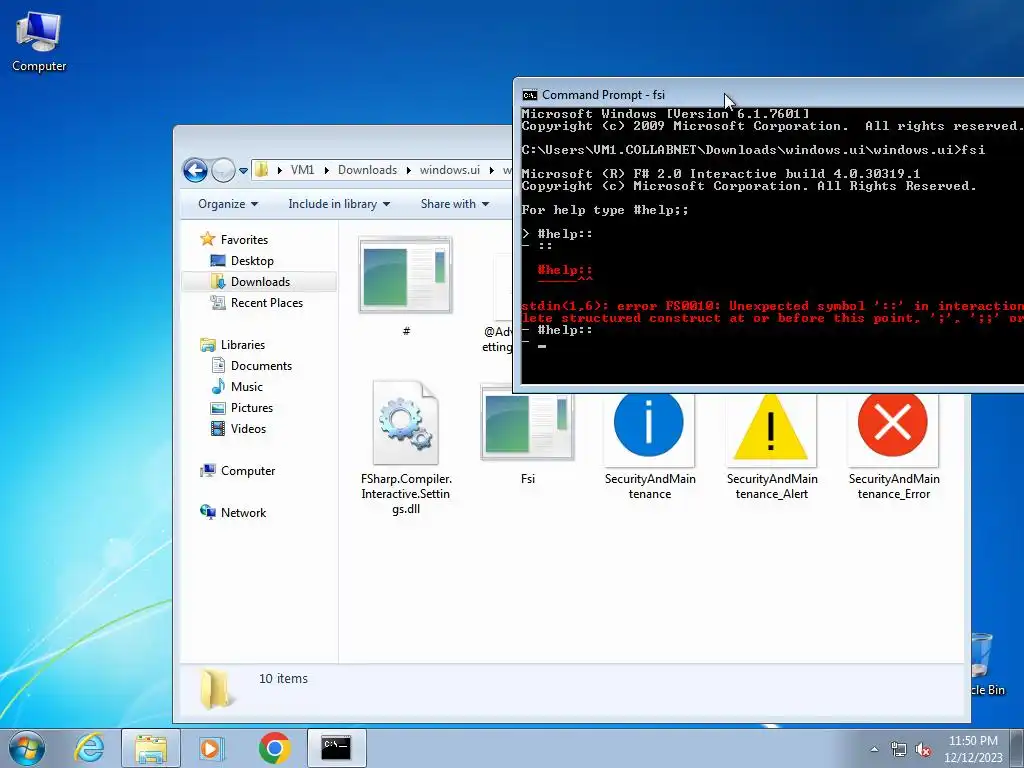Click the Explorer Back navigation button

[195, 170]
